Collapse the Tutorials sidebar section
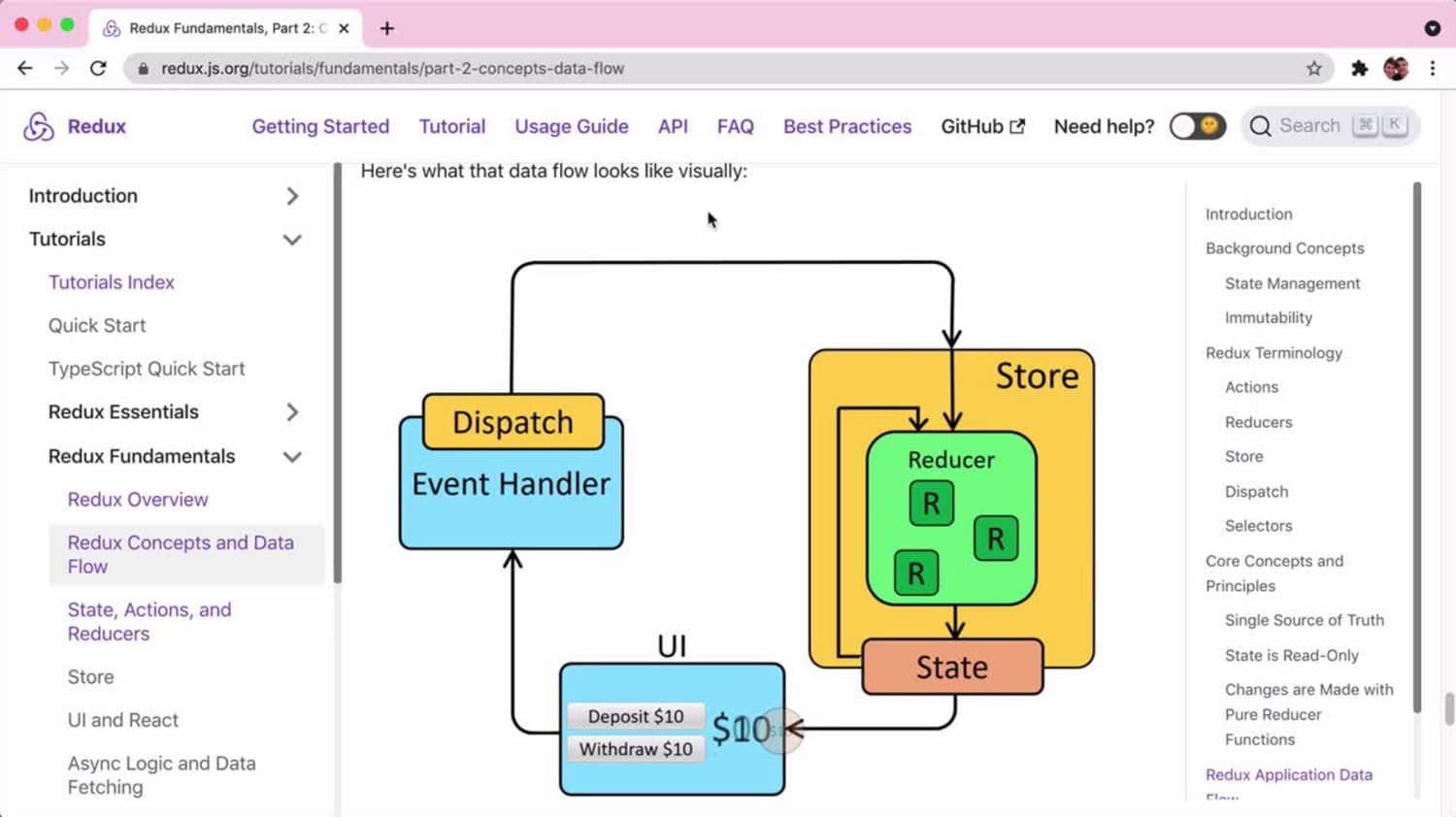 [x=292, y=240]
